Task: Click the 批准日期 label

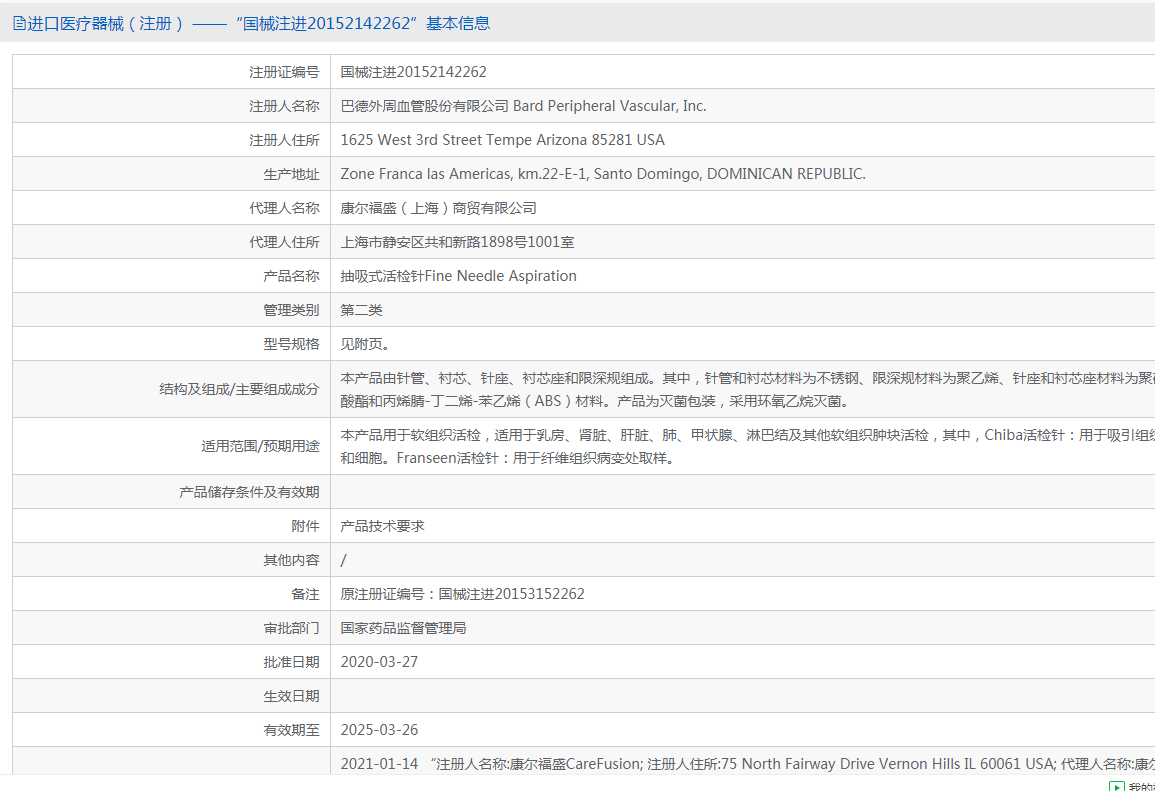Action: [x=292, y=662]
